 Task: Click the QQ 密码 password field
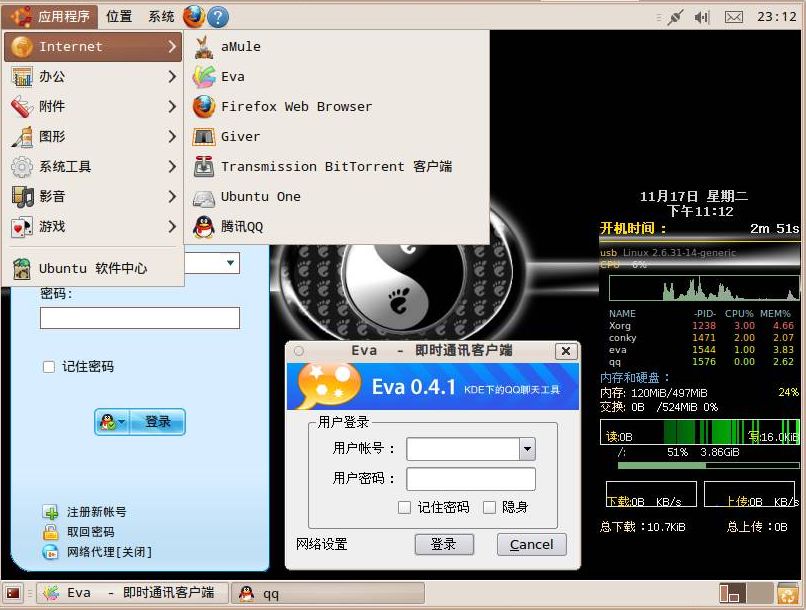pyautogui.click(x=140, y=318)
